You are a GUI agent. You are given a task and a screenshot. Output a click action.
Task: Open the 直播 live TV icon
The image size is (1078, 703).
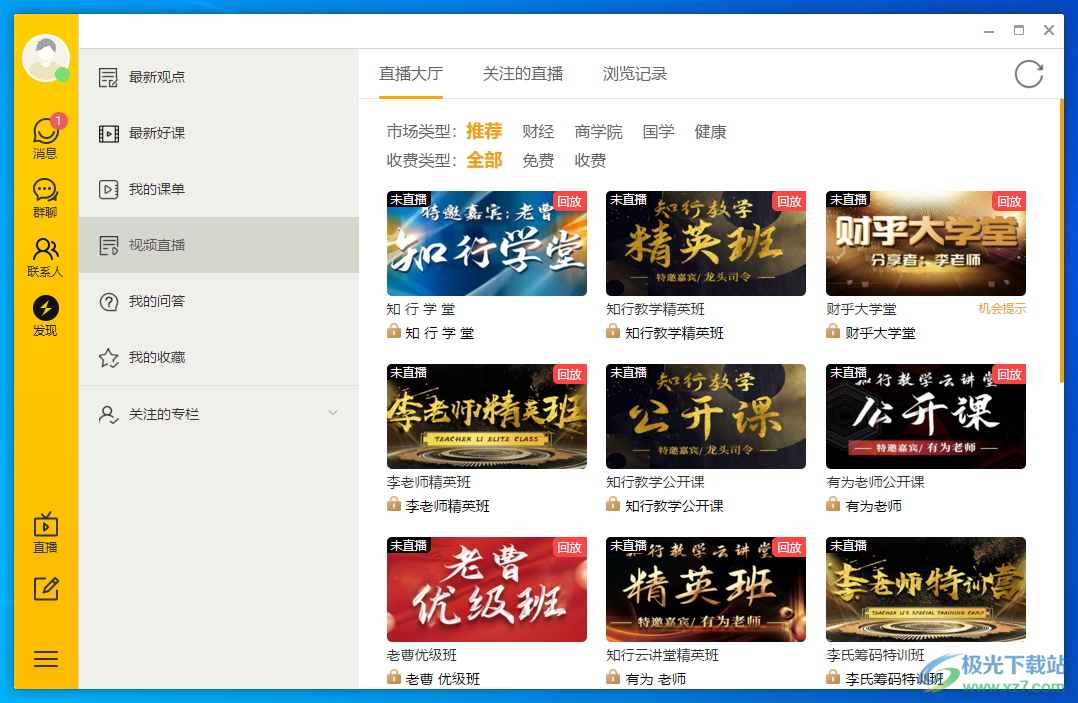tap(45, 533)
